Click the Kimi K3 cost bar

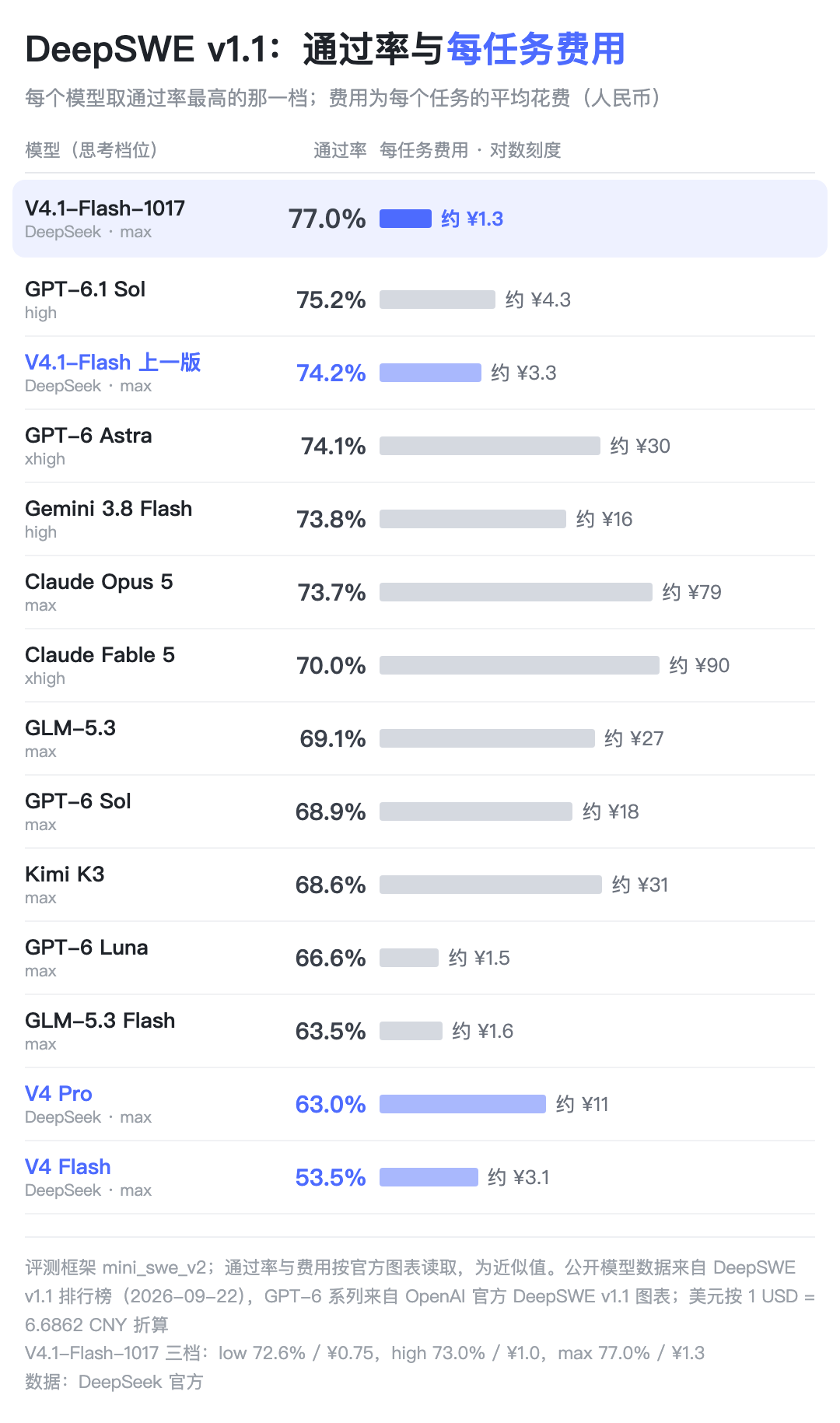[x=491, y=885]
